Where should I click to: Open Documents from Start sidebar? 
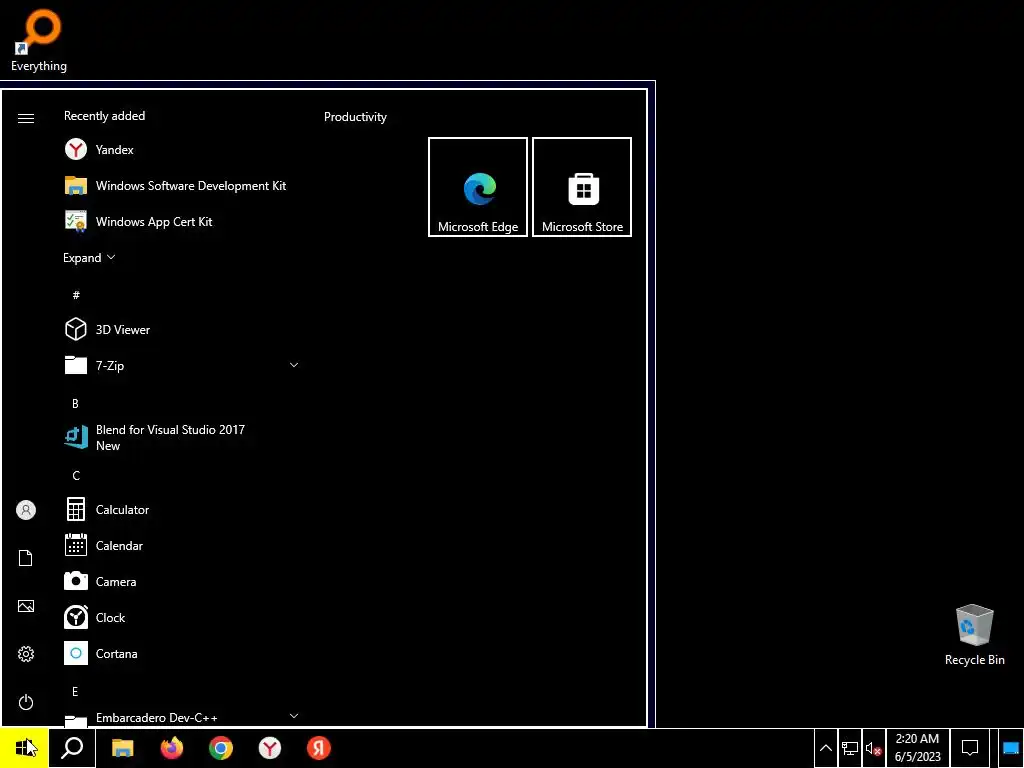[x=25, y=558]
